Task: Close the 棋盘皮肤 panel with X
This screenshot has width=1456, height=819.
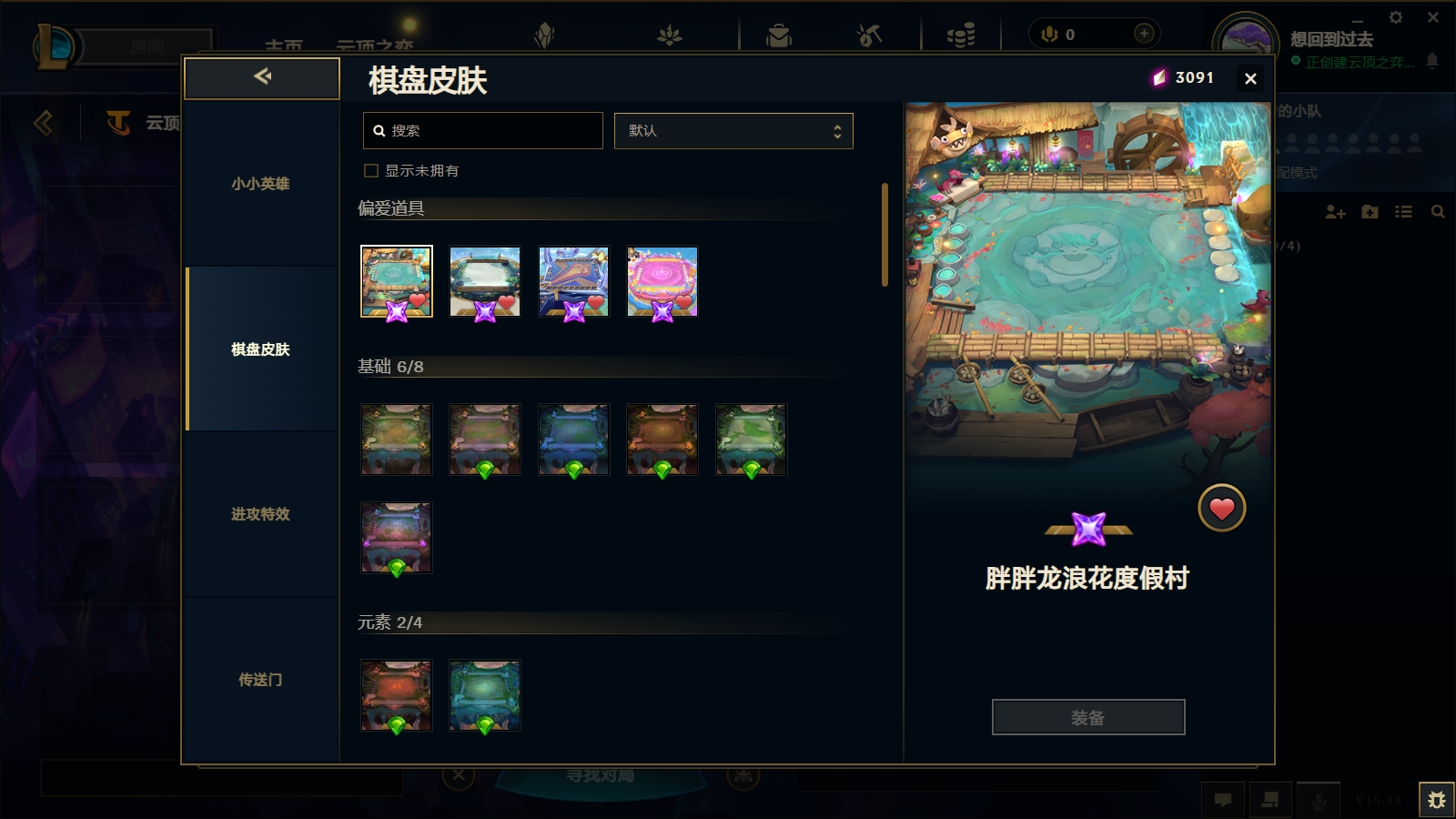Action: pos(1250,79)
